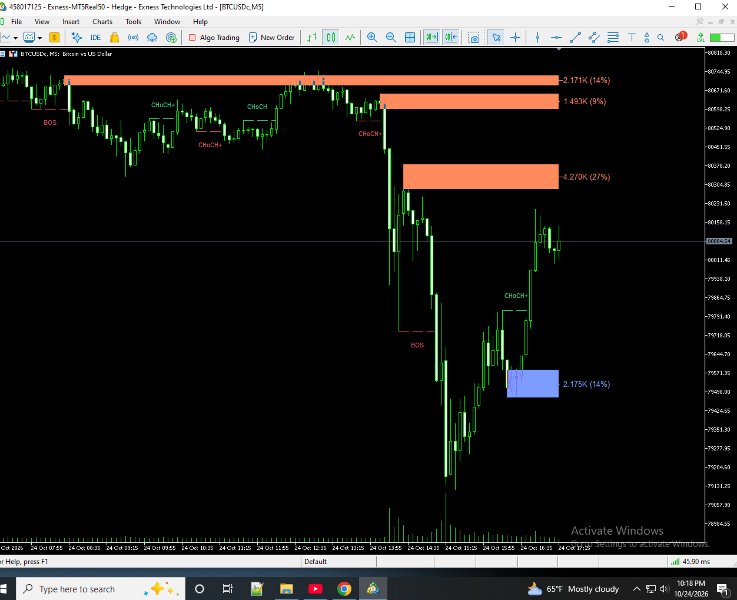Viewport: 737px width, 600px height.
Task: Click the green person account icon
Action: pyautogui.click(x=701, y=38)
